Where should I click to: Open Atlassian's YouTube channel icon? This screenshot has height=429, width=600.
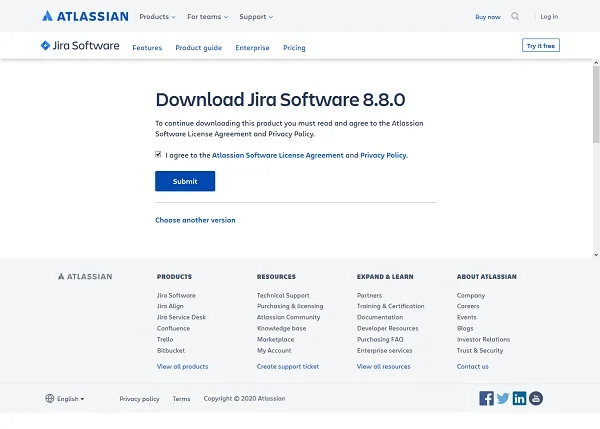click(x=536, y=398)
